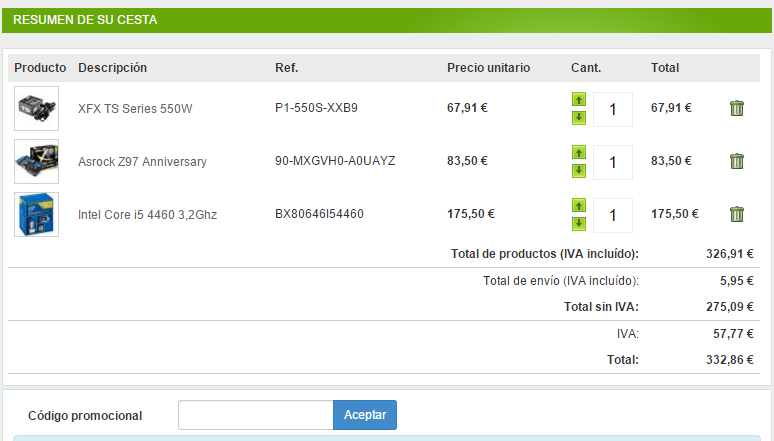Click the RESUMEN DE SU CESTA heading
The height and width of the screenshot is (441, 774).
tap(85, 20)
